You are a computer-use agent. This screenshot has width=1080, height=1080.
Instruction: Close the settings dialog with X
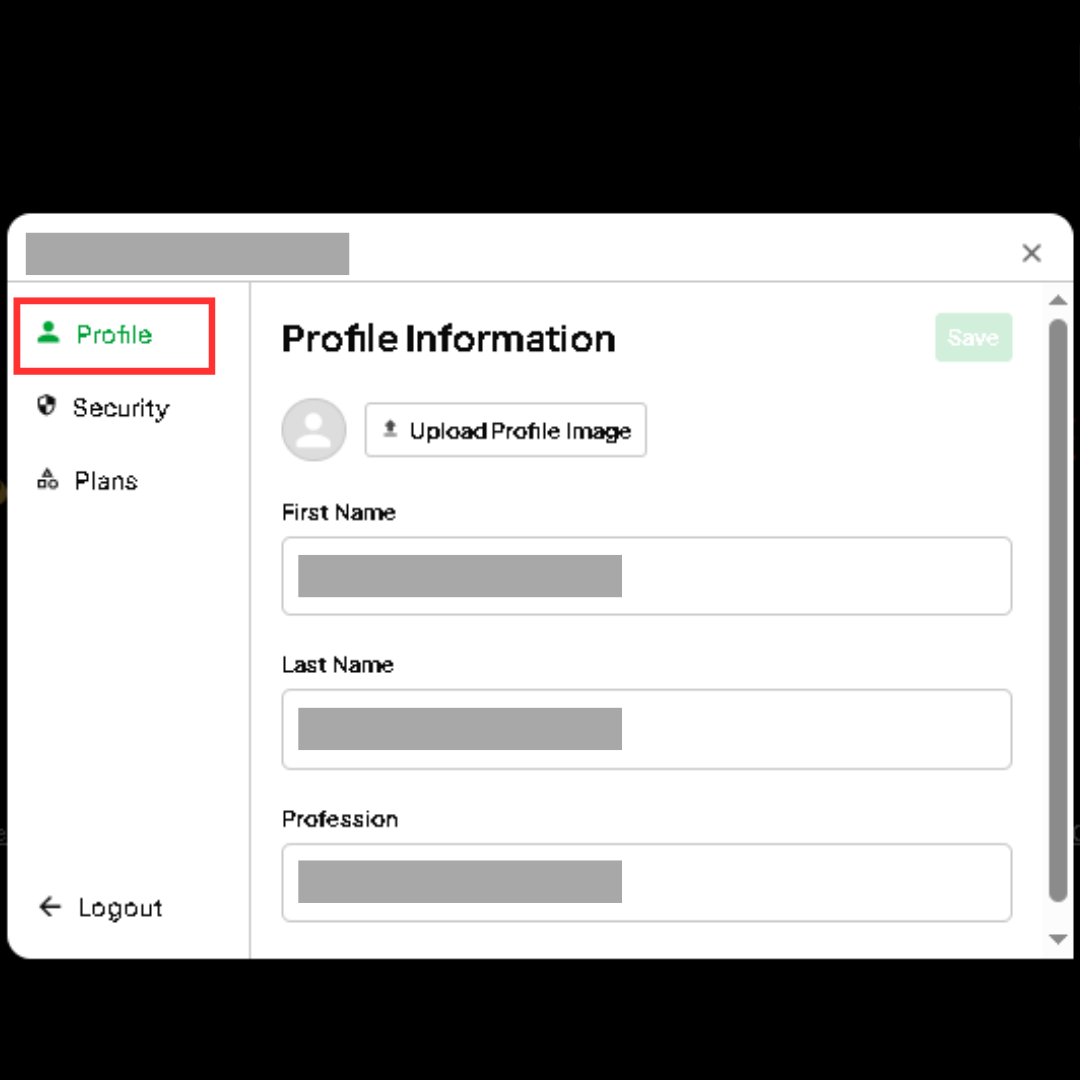1031,253
